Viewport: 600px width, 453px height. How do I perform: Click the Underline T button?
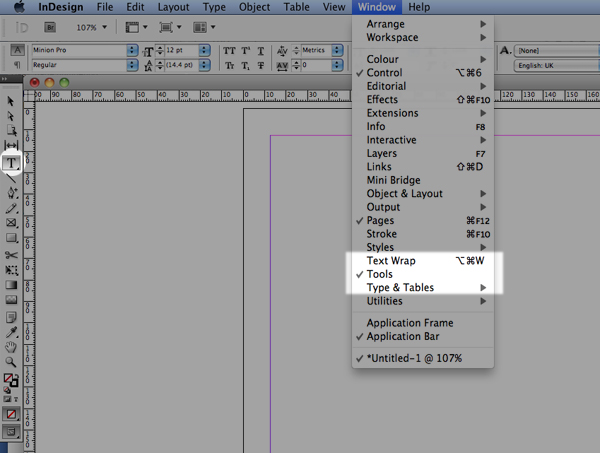[x=261, y=51]
